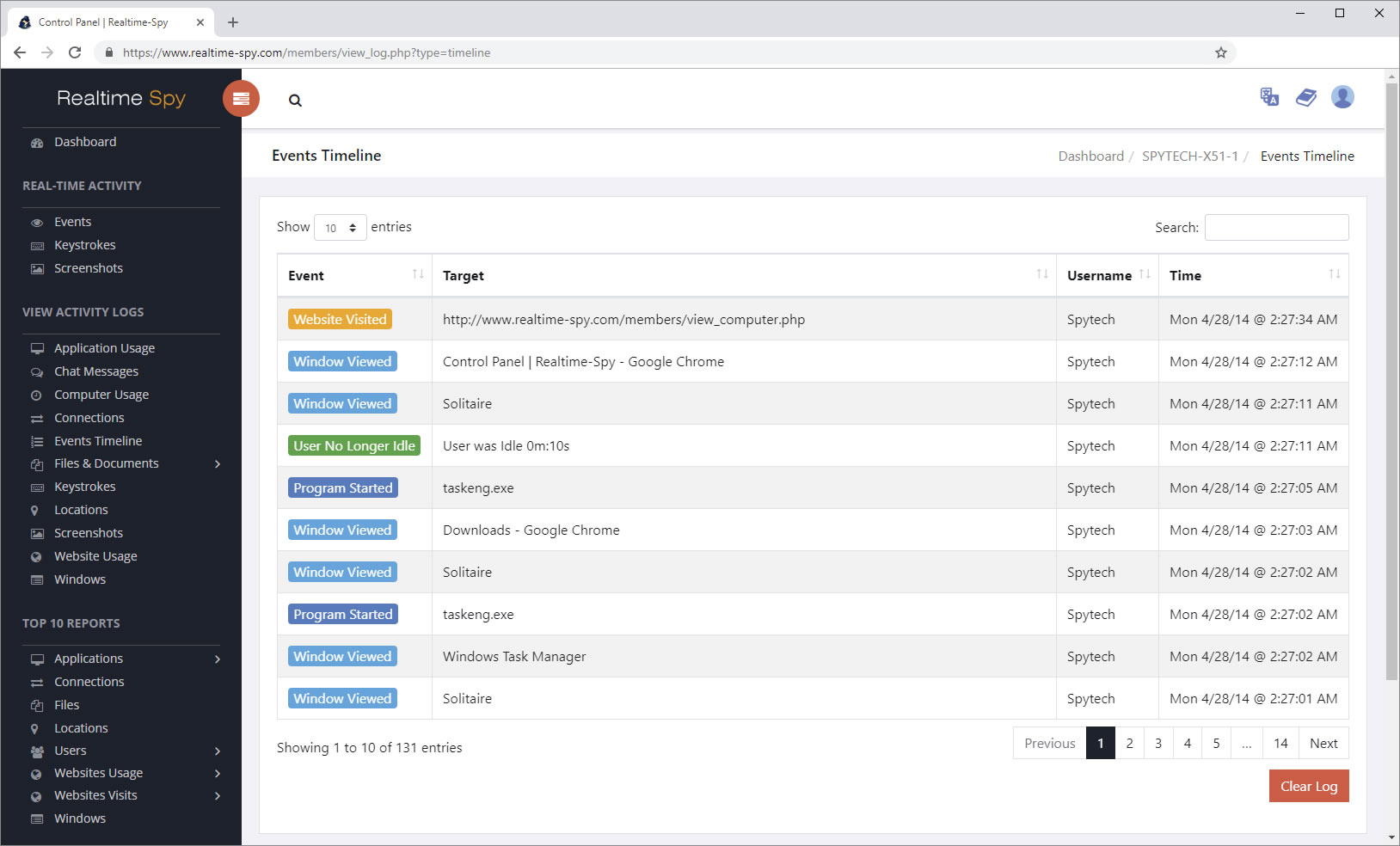Open search with the magnifier icon
1400x846 pixels.
(295, 101)
